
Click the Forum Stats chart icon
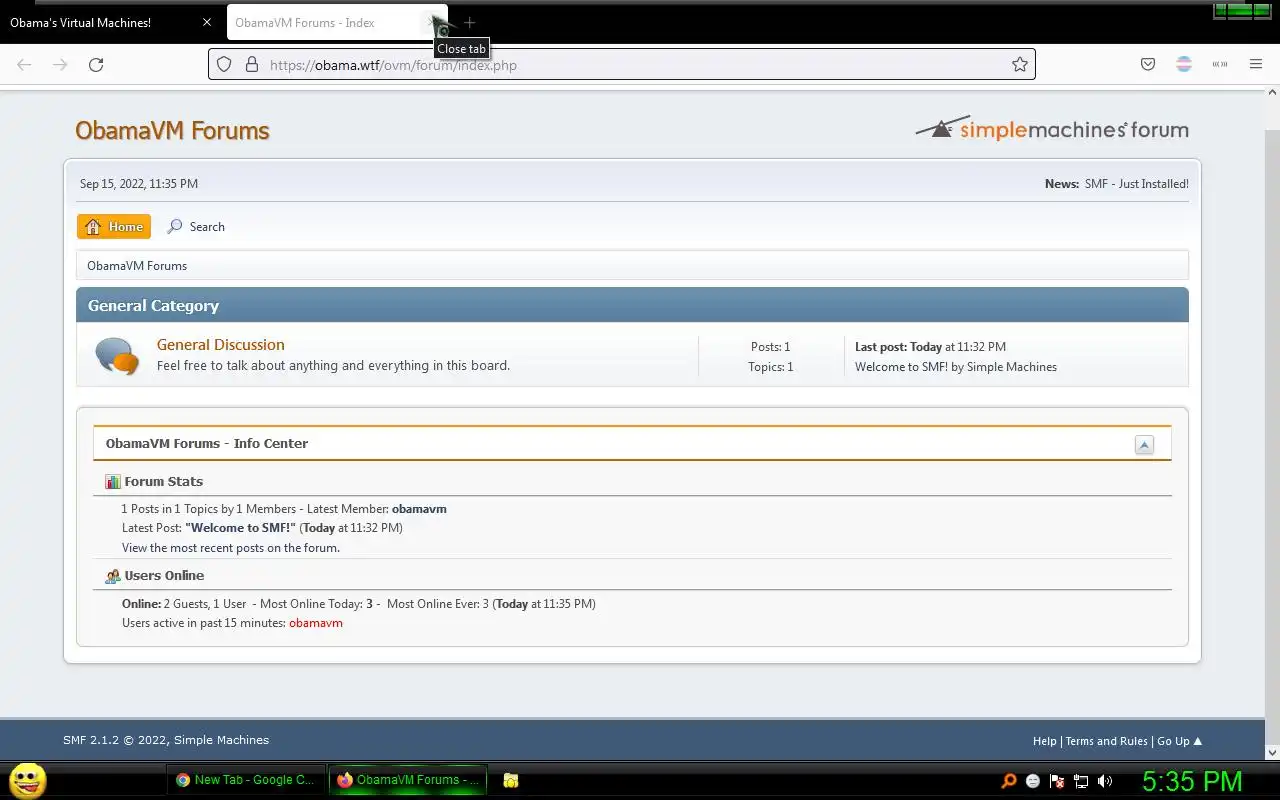113,482
